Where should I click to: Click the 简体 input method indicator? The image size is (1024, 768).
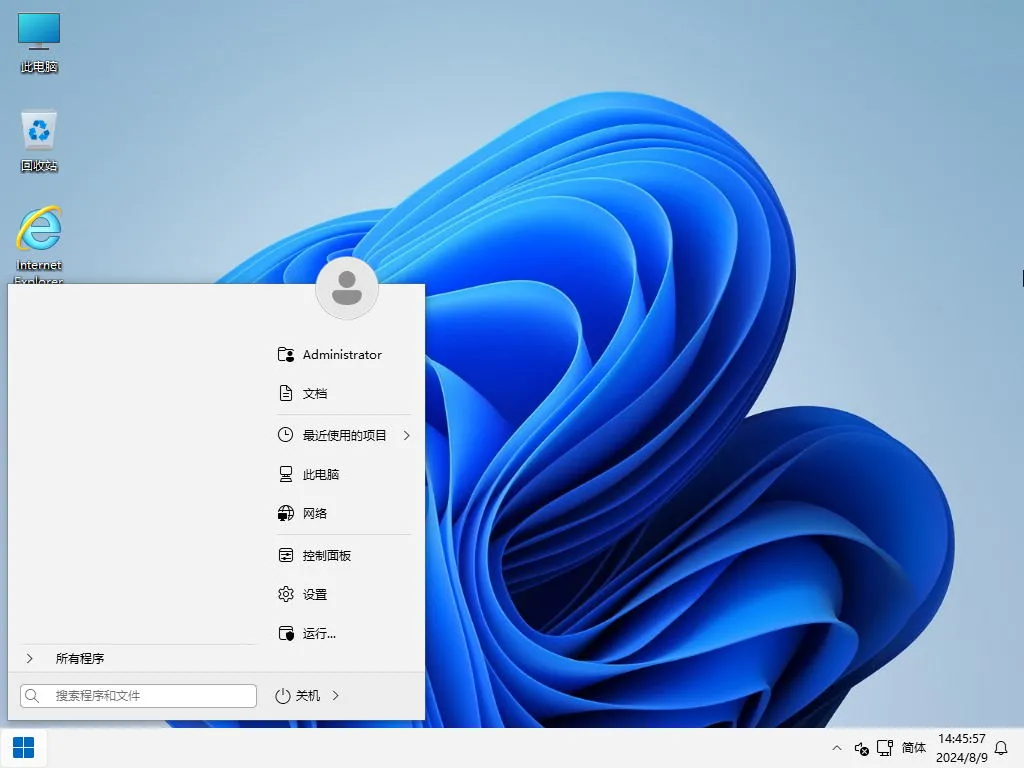pos(913,747)
